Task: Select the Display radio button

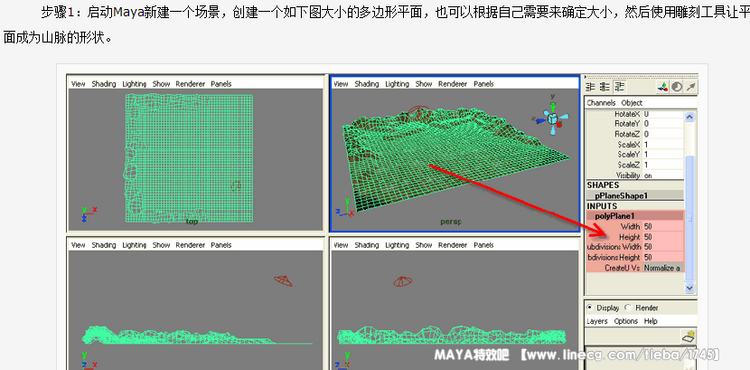Action: [589, 307]
